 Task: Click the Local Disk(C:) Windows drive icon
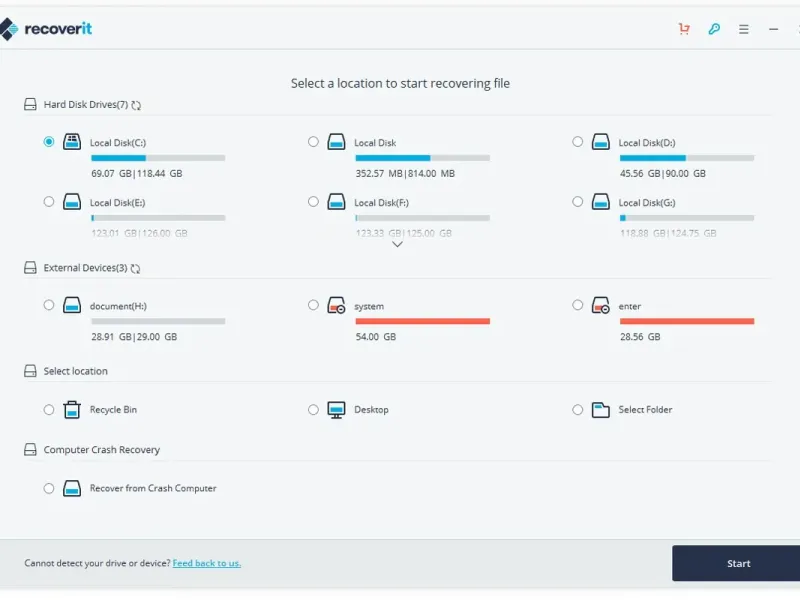[x=72, y=142]
